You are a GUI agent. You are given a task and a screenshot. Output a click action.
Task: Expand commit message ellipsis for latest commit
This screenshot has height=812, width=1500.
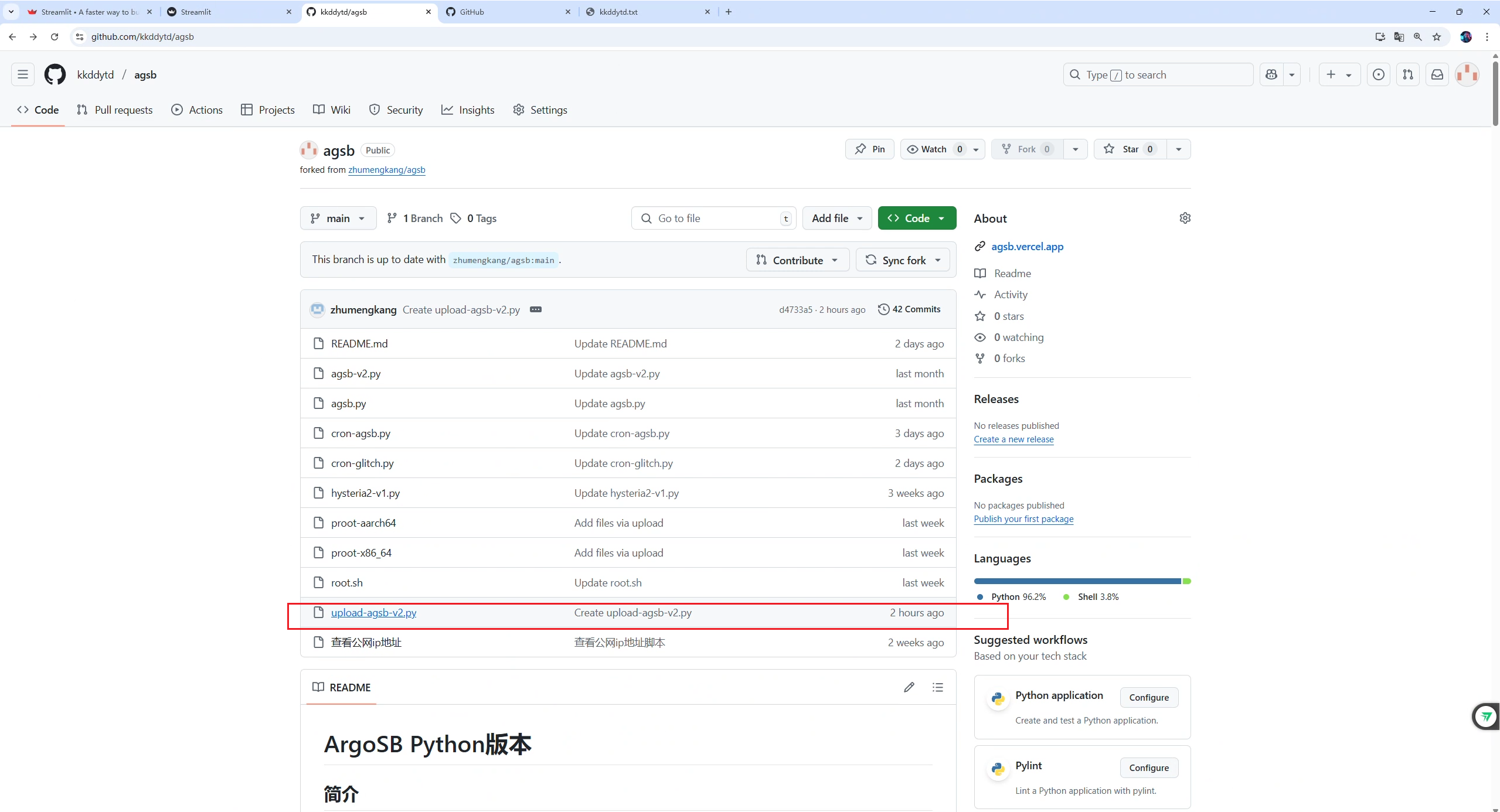point(536,309)
